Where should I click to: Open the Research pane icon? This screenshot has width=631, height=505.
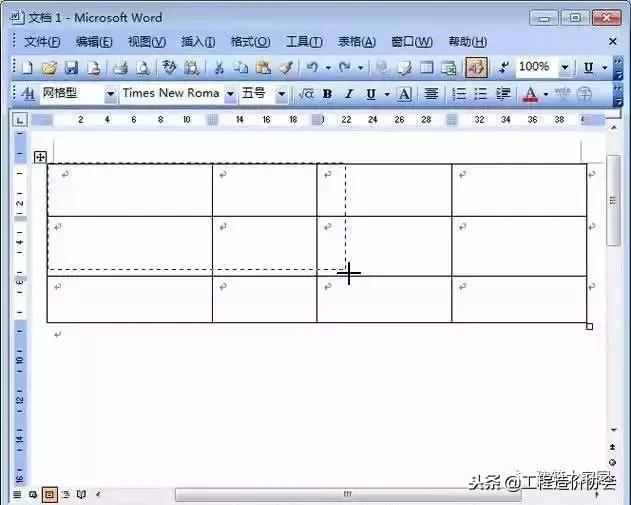point(192,68)
